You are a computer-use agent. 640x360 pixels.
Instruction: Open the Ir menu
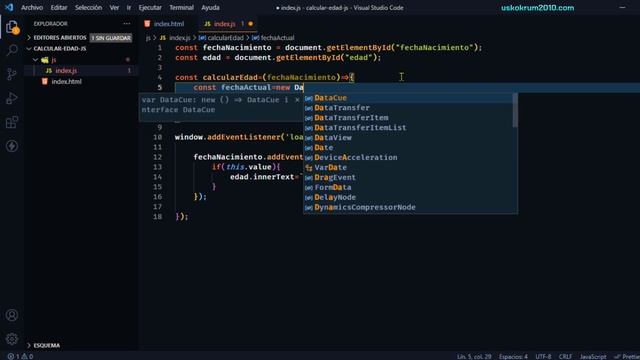tap(129, 7)
